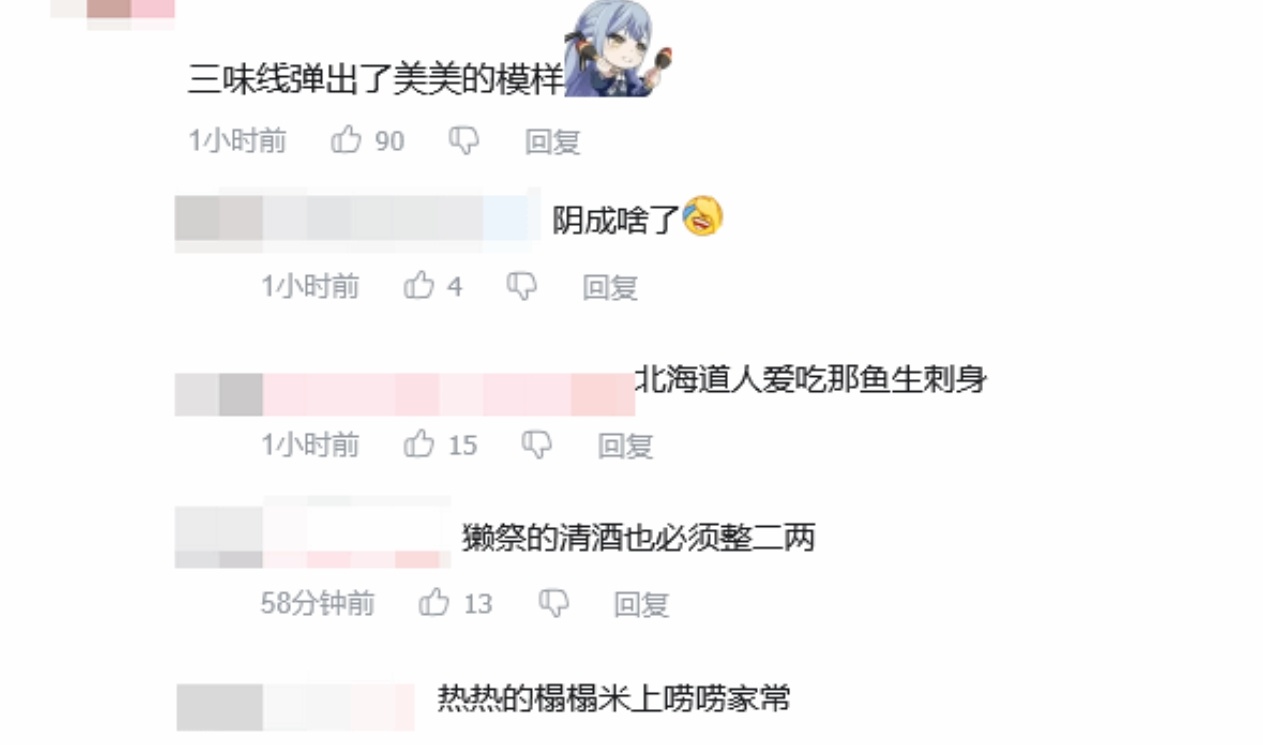Open blurred pink username before 北海道人
Image resolution: width=1263 pixels, height=745 pixels.
(x=405, y=394)
